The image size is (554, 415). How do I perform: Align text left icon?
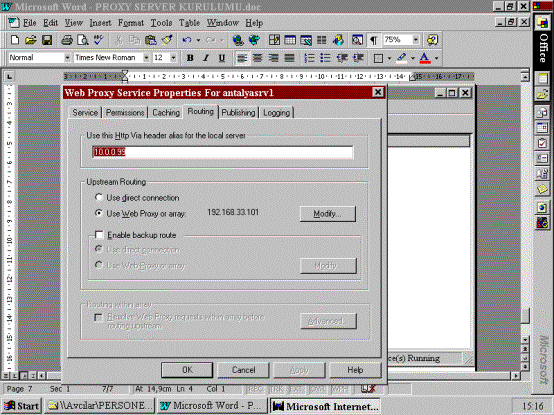(242, 58)
